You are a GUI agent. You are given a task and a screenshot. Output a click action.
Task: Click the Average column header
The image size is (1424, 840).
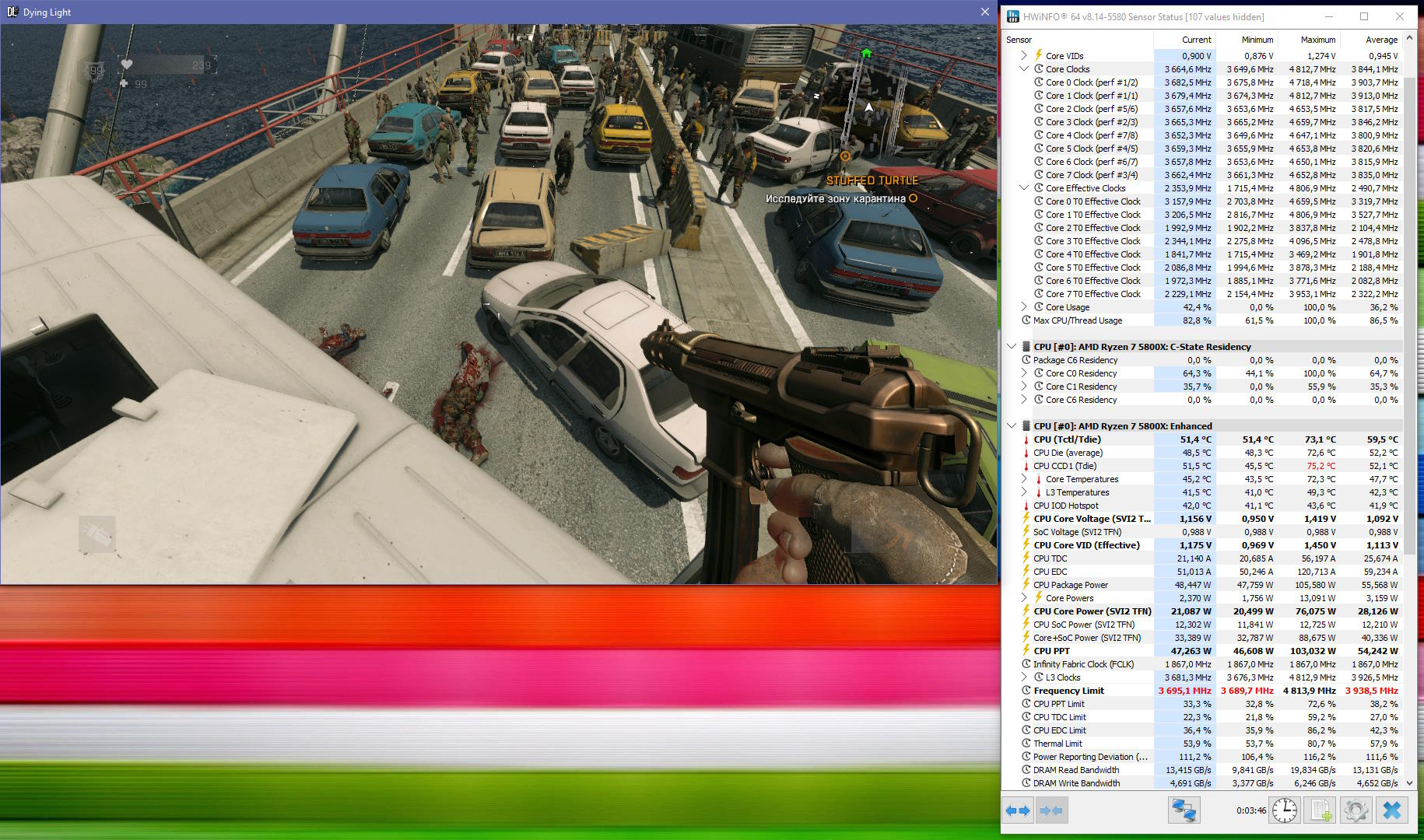(1372, 40)
